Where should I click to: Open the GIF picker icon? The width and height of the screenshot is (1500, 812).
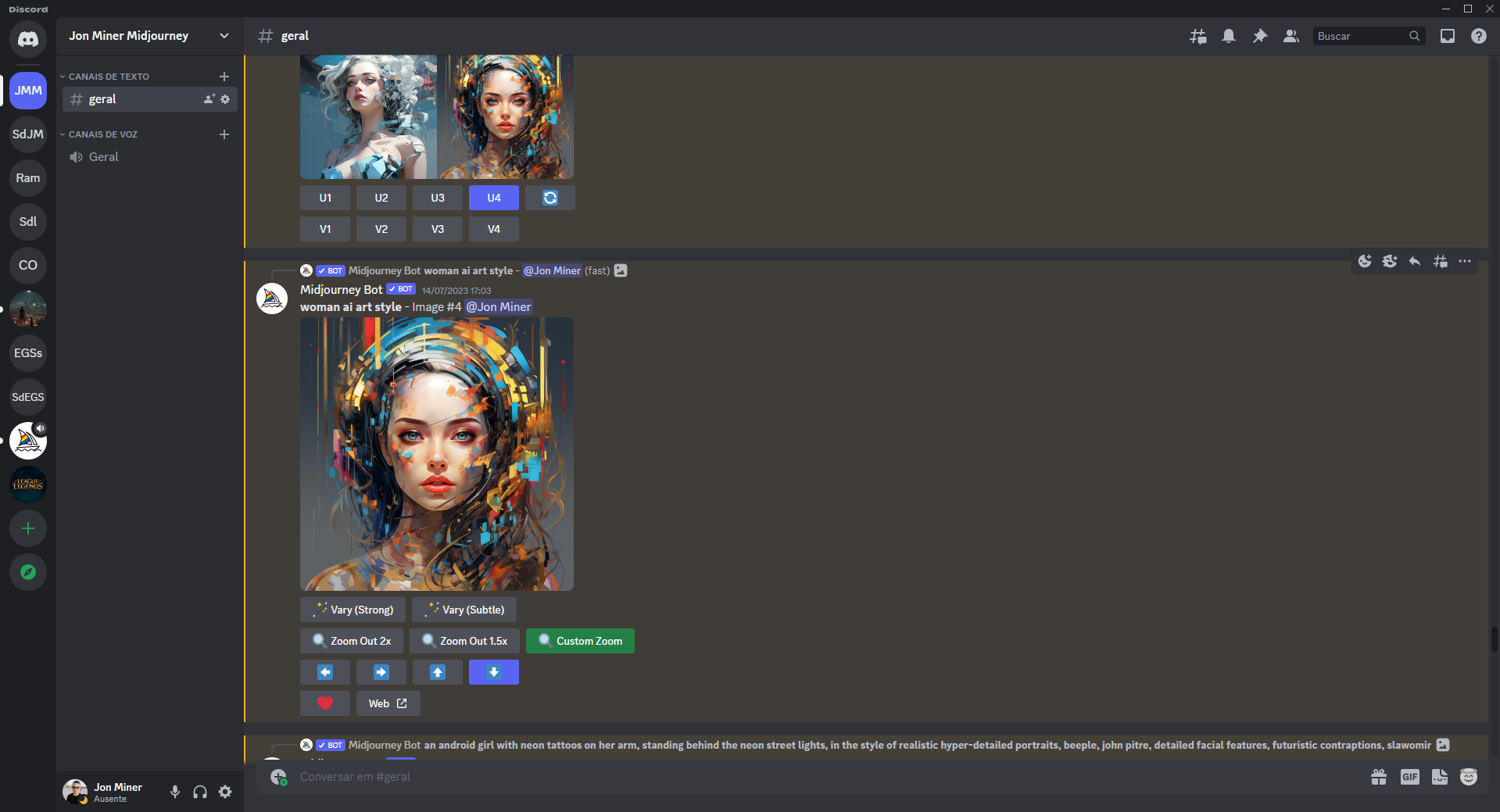[x=1409, y=777]
